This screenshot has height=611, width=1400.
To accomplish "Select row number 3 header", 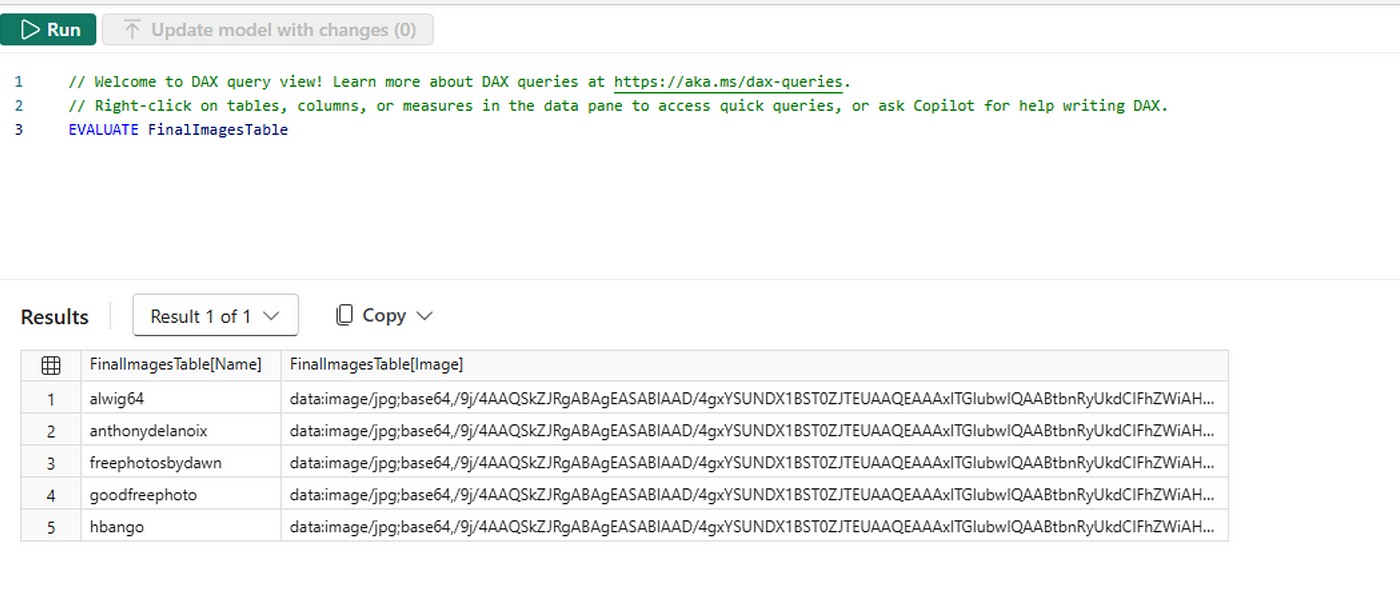I will point(51,462).
